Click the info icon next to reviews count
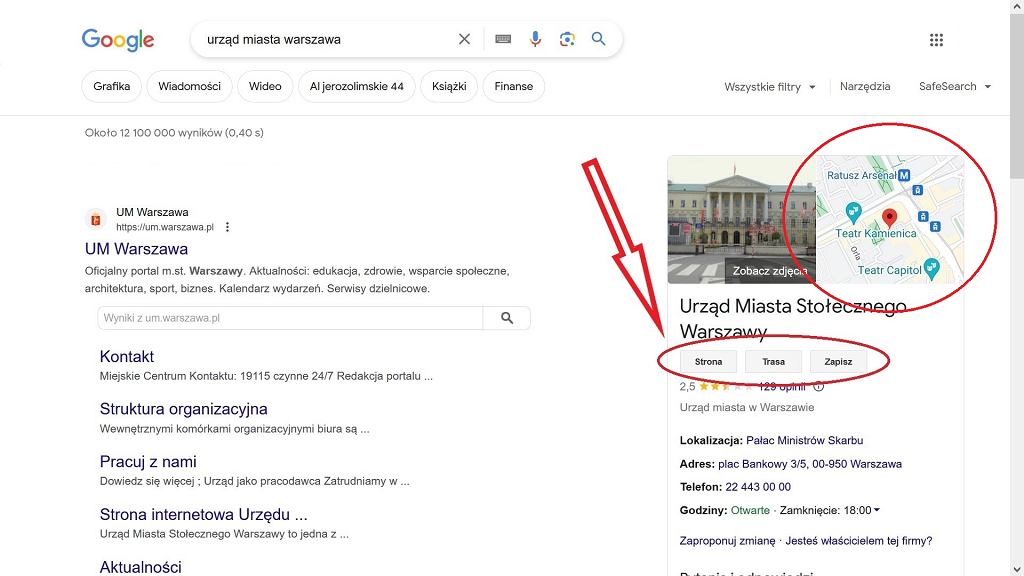1024x576 pixels. point(818,387)
